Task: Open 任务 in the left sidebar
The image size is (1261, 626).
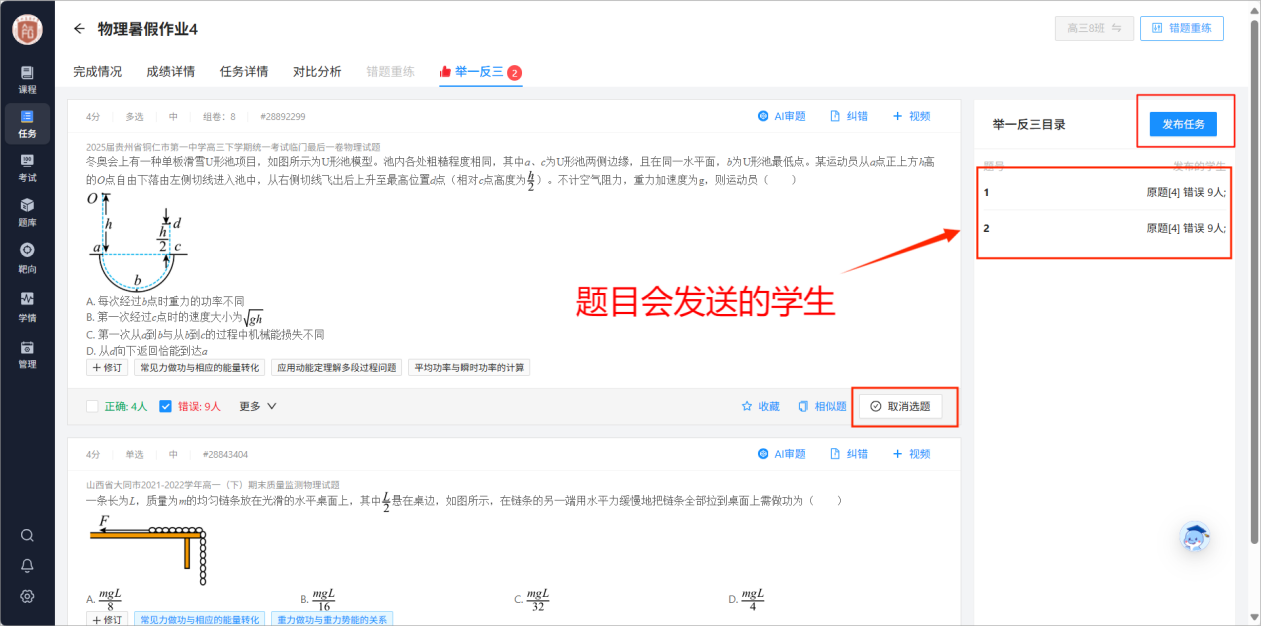Action: pos(27,123)
